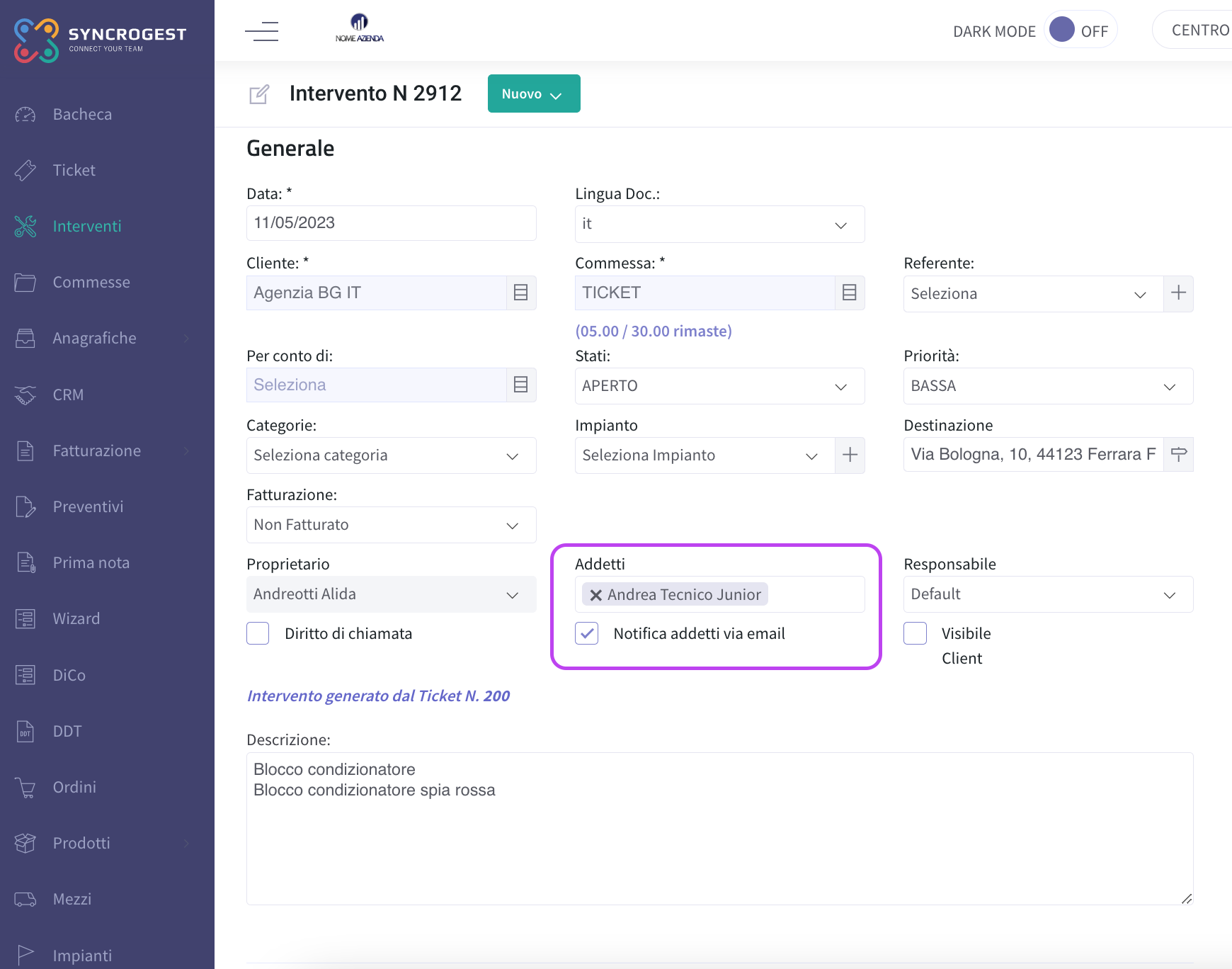This screenshot has width=1232, height=969.
Task: Open the Cliente lookup list icon
Action: tap(521, 293)
